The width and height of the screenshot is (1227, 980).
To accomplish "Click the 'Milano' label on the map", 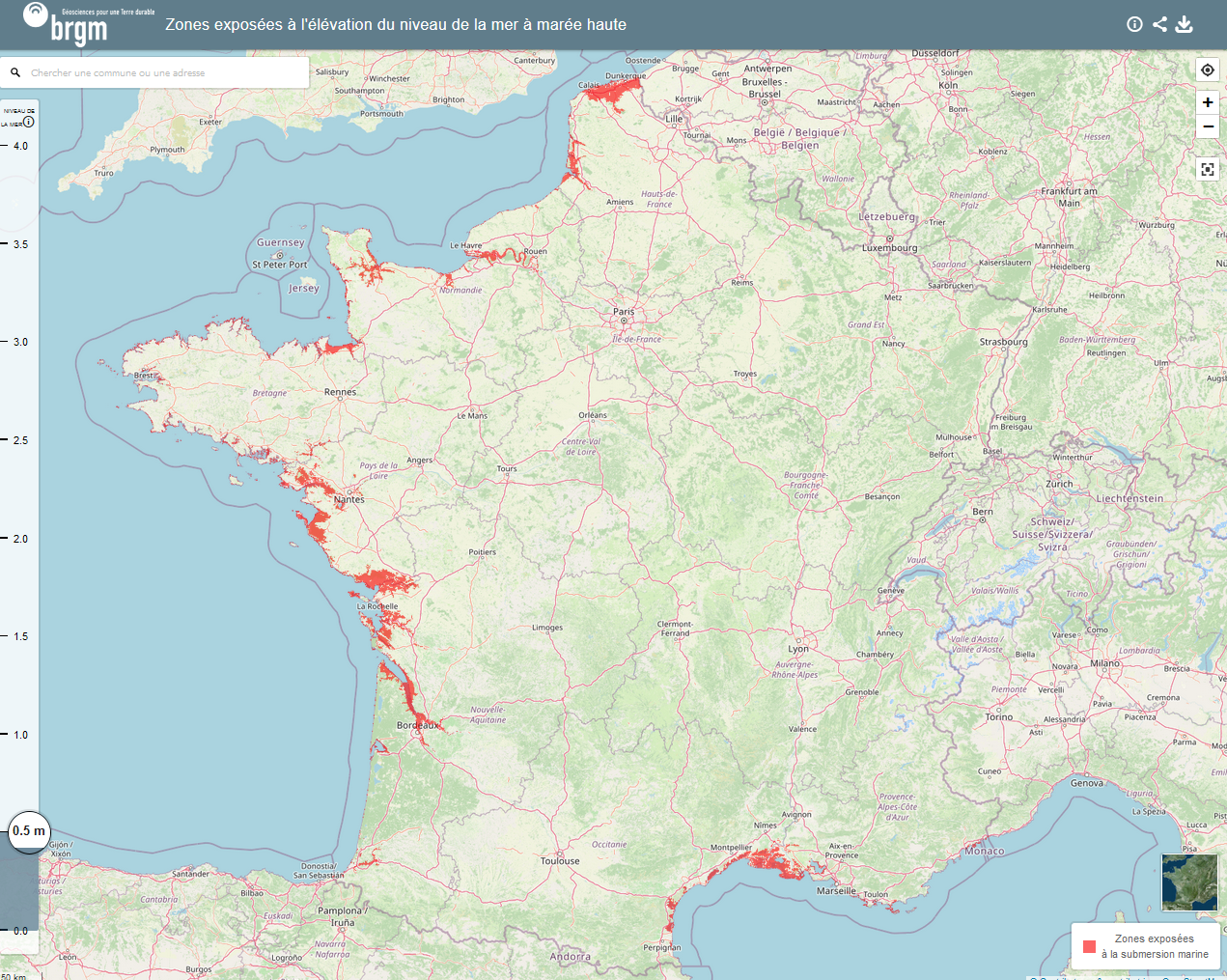I will point(1105,663).
